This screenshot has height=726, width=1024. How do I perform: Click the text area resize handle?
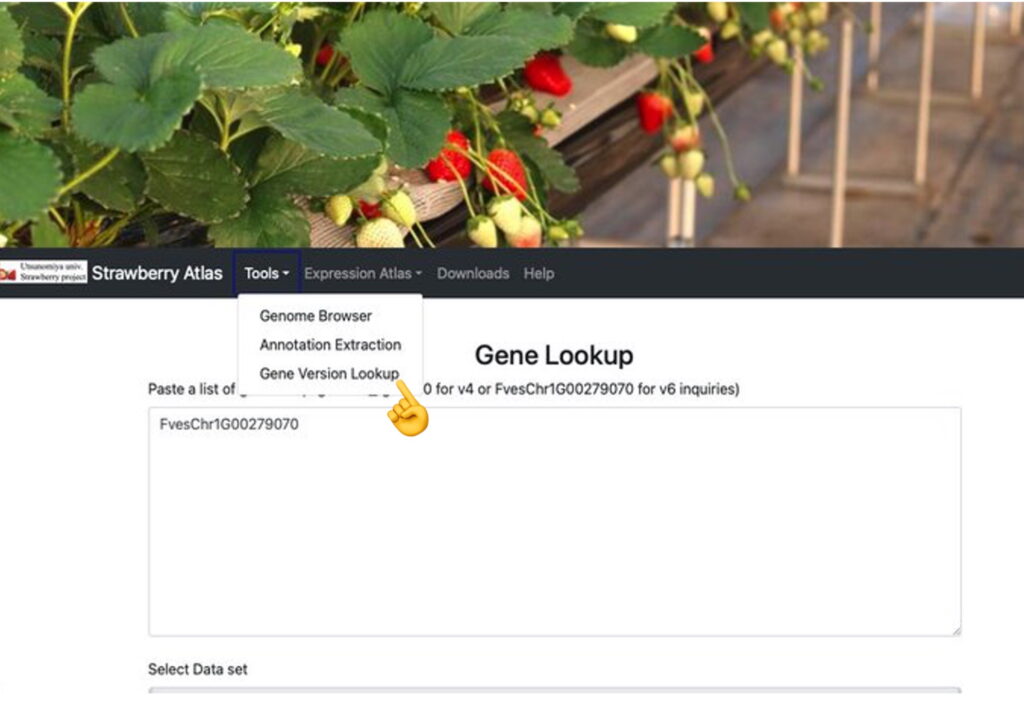point(956,631)
